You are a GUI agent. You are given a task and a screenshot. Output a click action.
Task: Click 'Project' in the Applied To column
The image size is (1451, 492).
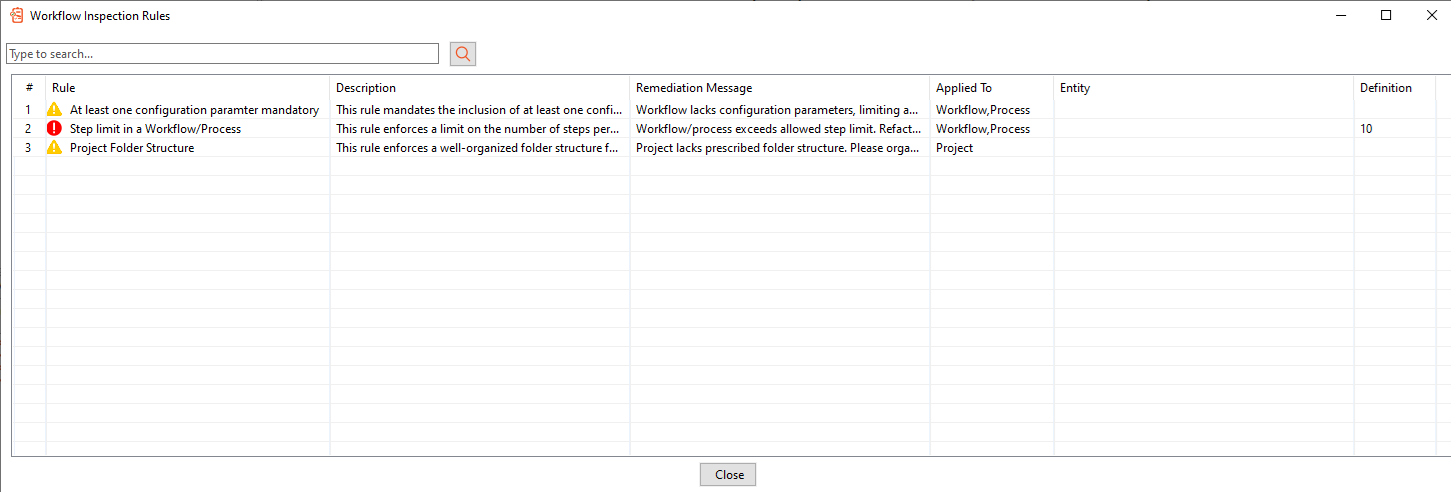click(954, 148)
